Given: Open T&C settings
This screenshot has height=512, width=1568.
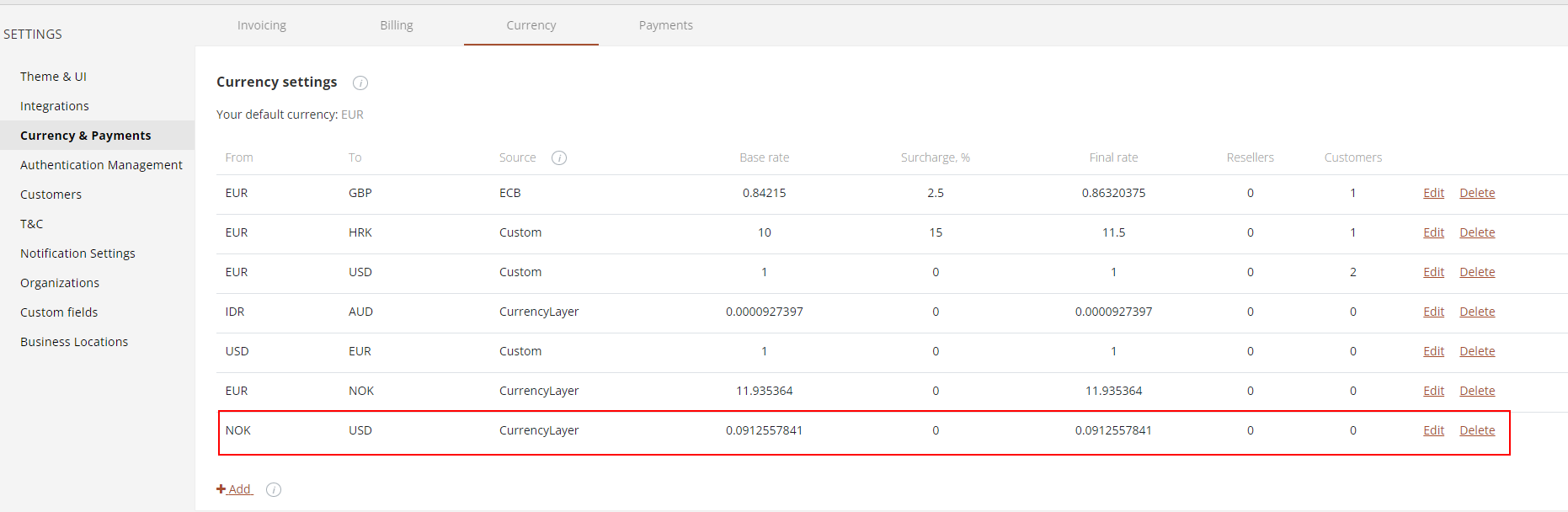Looking at the screenshot, I should click(x=31, y=224).
